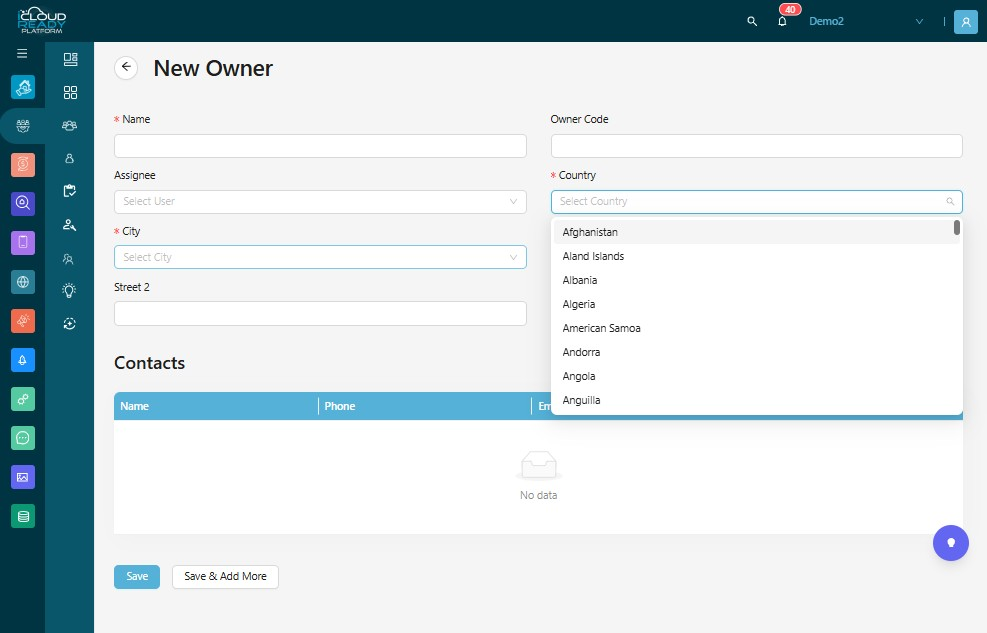This screenshot has width=987, height=633.
Task: Click the search magnifier in top bar
Action: (752, 21)
